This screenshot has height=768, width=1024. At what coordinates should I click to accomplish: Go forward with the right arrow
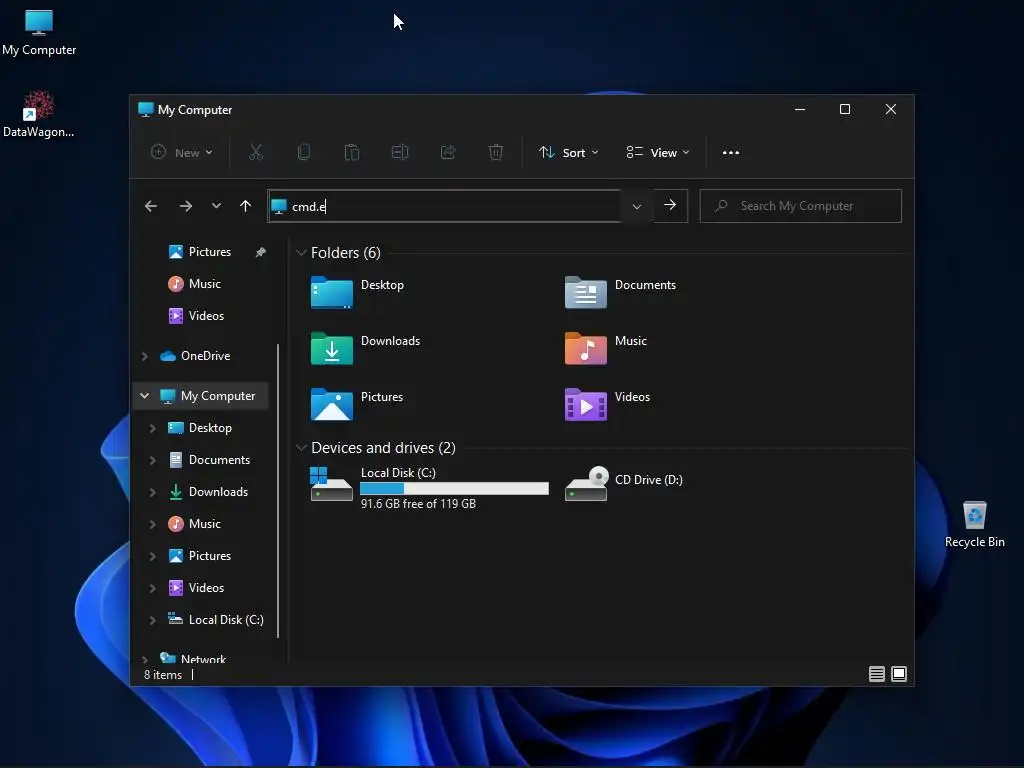click(x=185, y=206)
